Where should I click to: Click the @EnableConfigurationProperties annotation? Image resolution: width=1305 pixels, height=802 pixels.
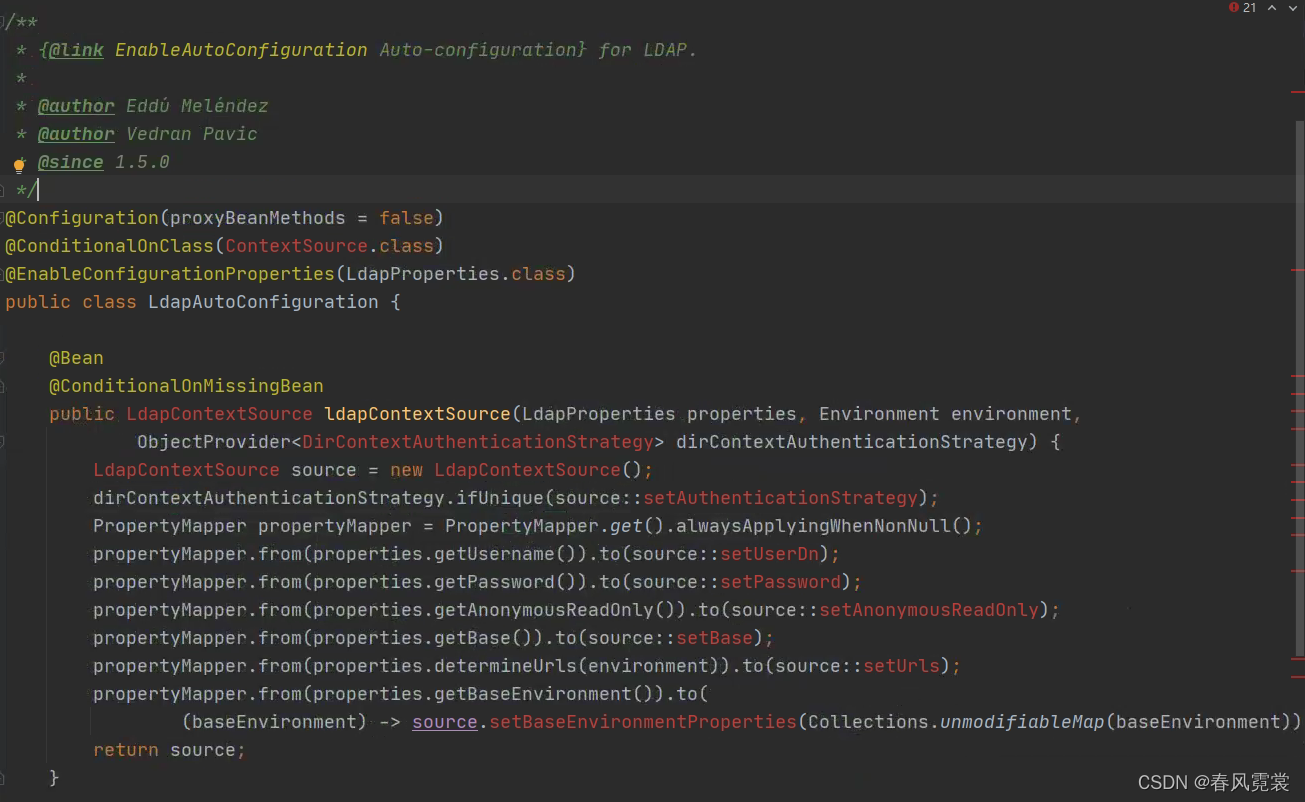click(x=169, y=274)
